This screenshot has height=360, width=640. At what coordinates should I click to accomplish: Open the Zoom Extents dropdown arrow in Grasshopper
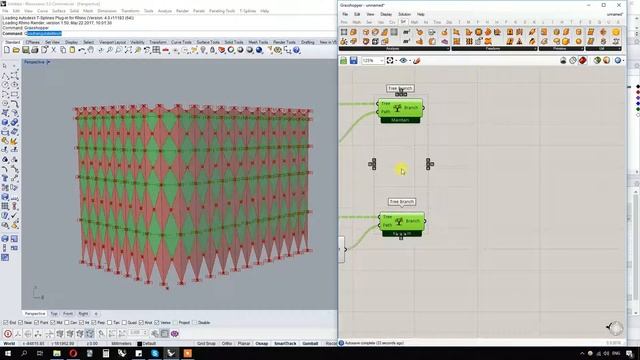pyautogui.click(x=396, y=61)
